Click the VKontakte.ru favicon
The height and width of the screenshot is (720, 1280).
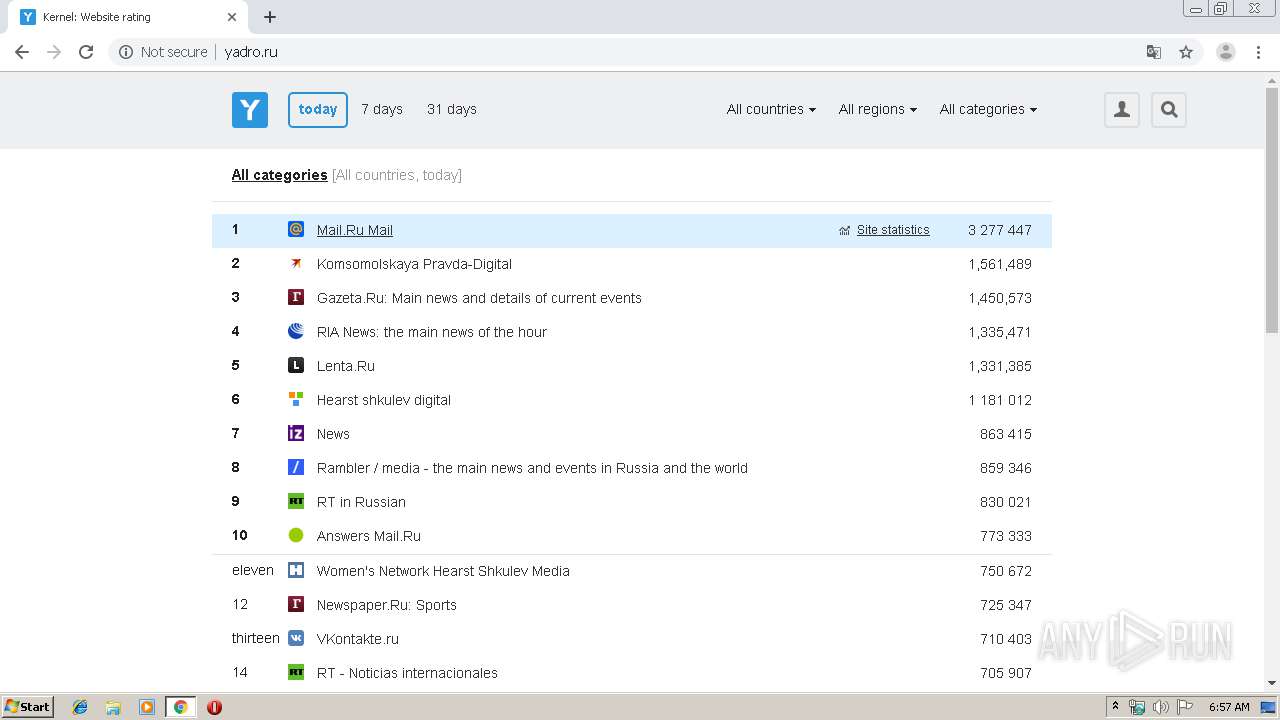point(296,638)
